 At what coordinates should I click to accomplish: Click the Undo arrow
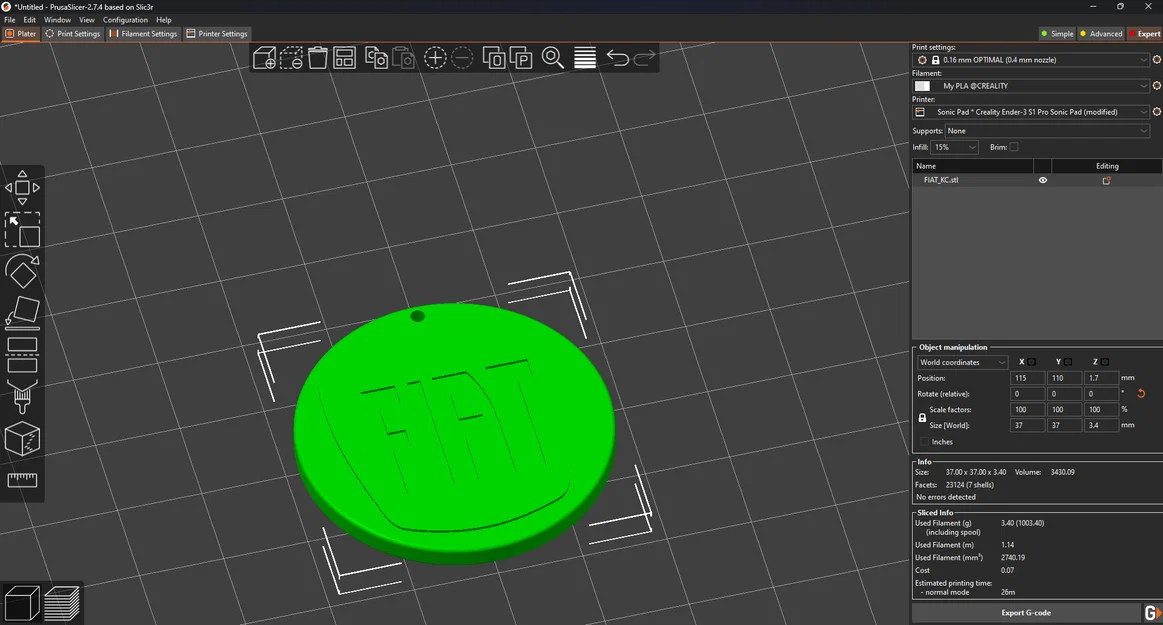pyautogui.click(x=617, y=58)
